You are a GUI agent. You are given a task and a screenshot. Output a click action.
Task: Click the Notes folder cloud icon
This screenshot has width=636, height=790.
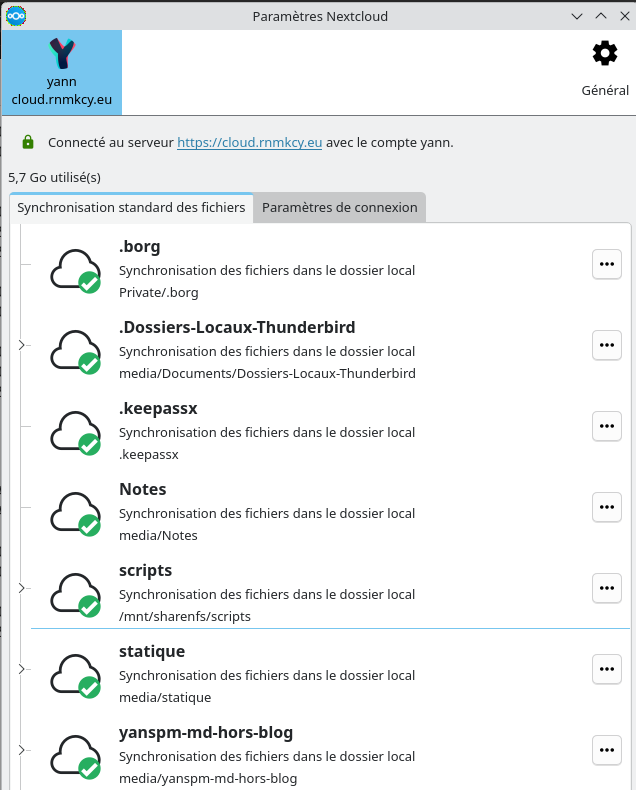click(x=76, y=514)
